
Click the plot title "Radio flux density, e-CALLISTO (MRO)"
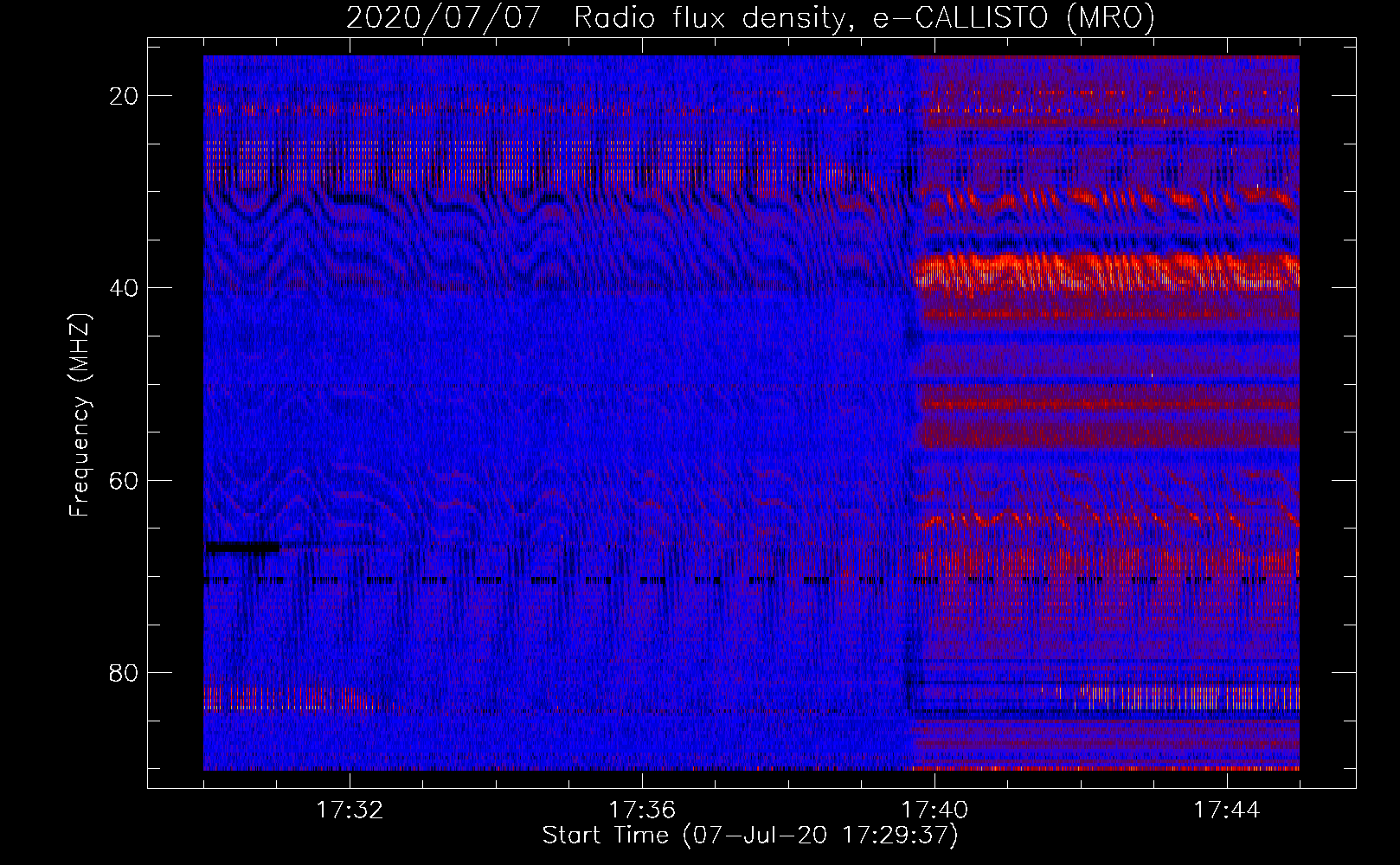pos(864,18)
